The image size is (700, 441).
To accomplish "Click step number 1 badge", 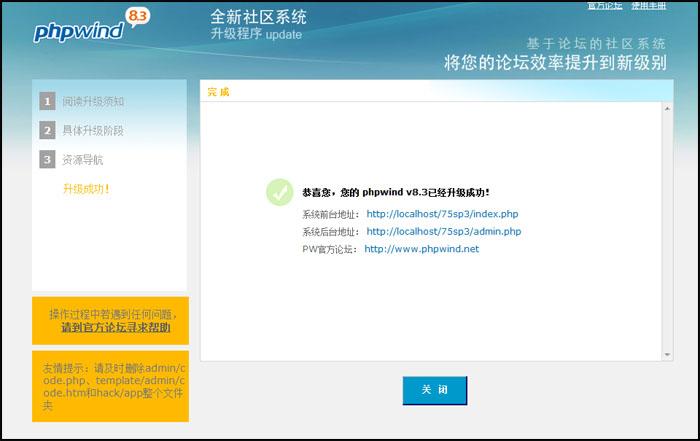I will click(47, 101).
